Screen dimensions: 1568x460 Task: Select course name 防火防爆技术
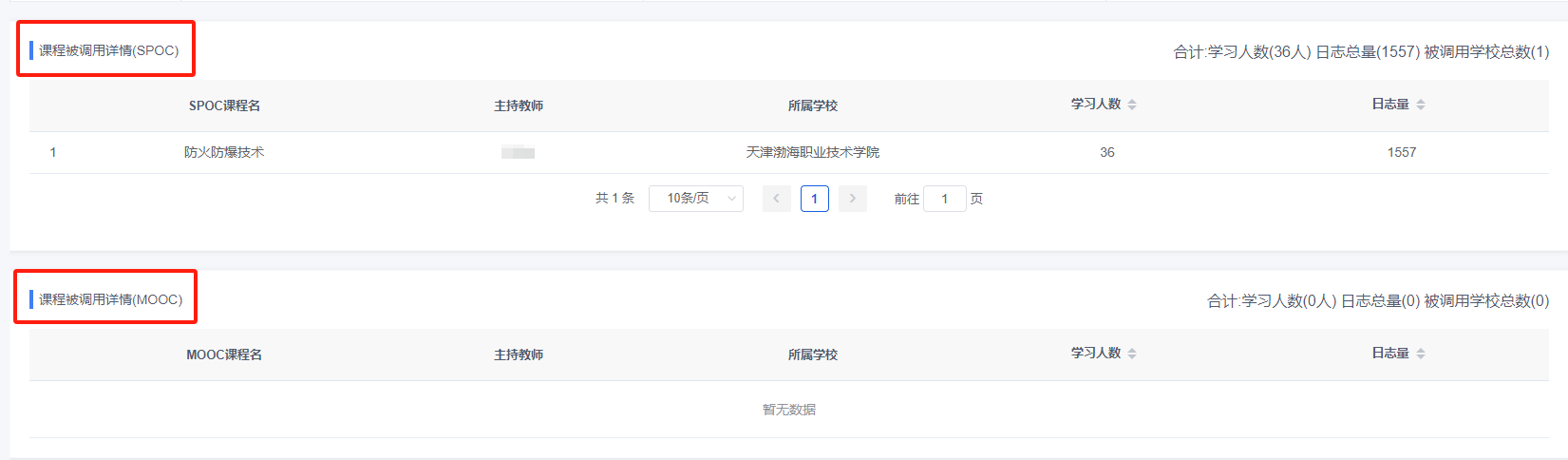pyautogui.click(x=224, y=152)
